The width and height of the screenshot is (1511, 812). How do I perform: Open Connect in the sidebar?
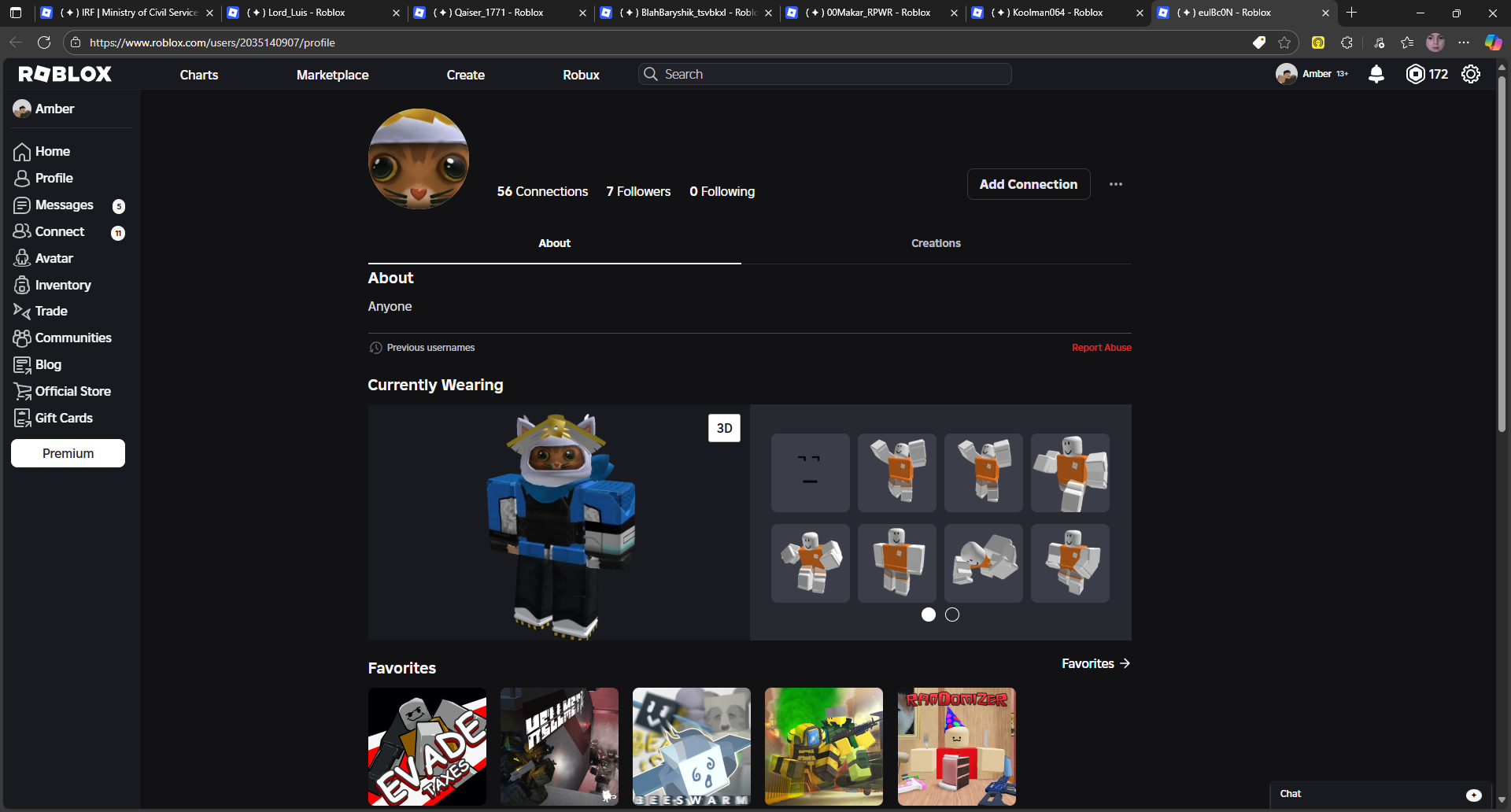coord(60,231)
